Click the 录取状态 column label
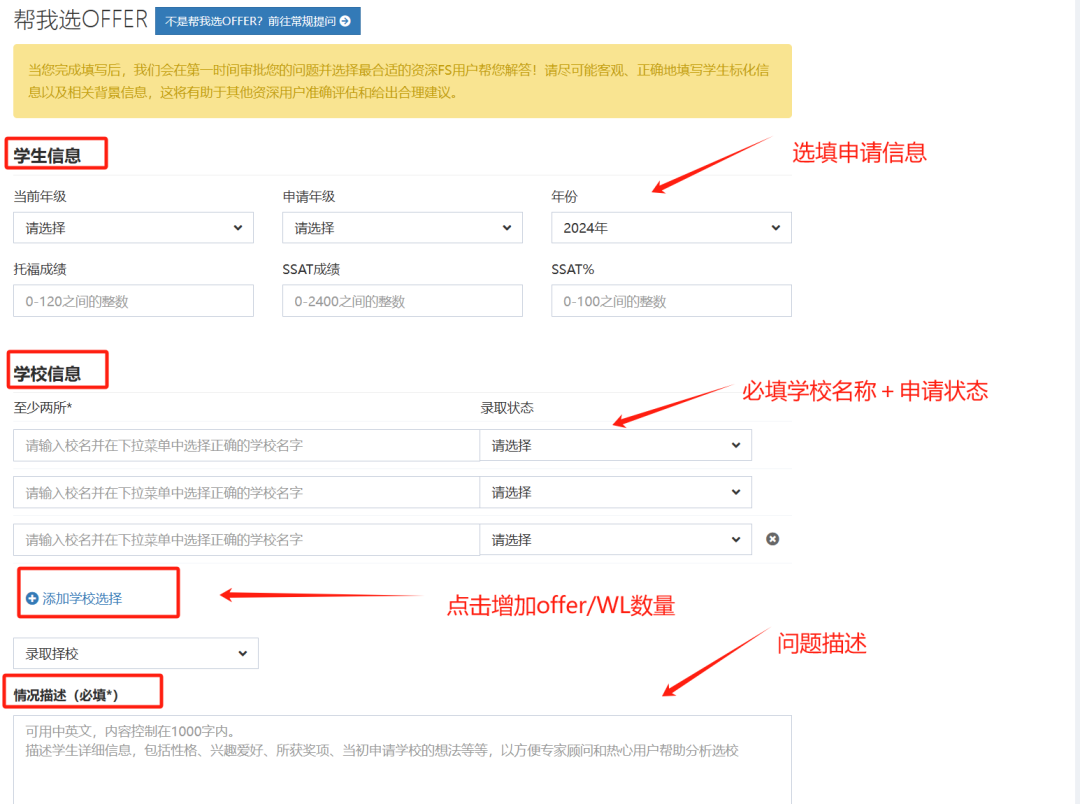Screen dimensions: 1080x804 pos(507,407)
